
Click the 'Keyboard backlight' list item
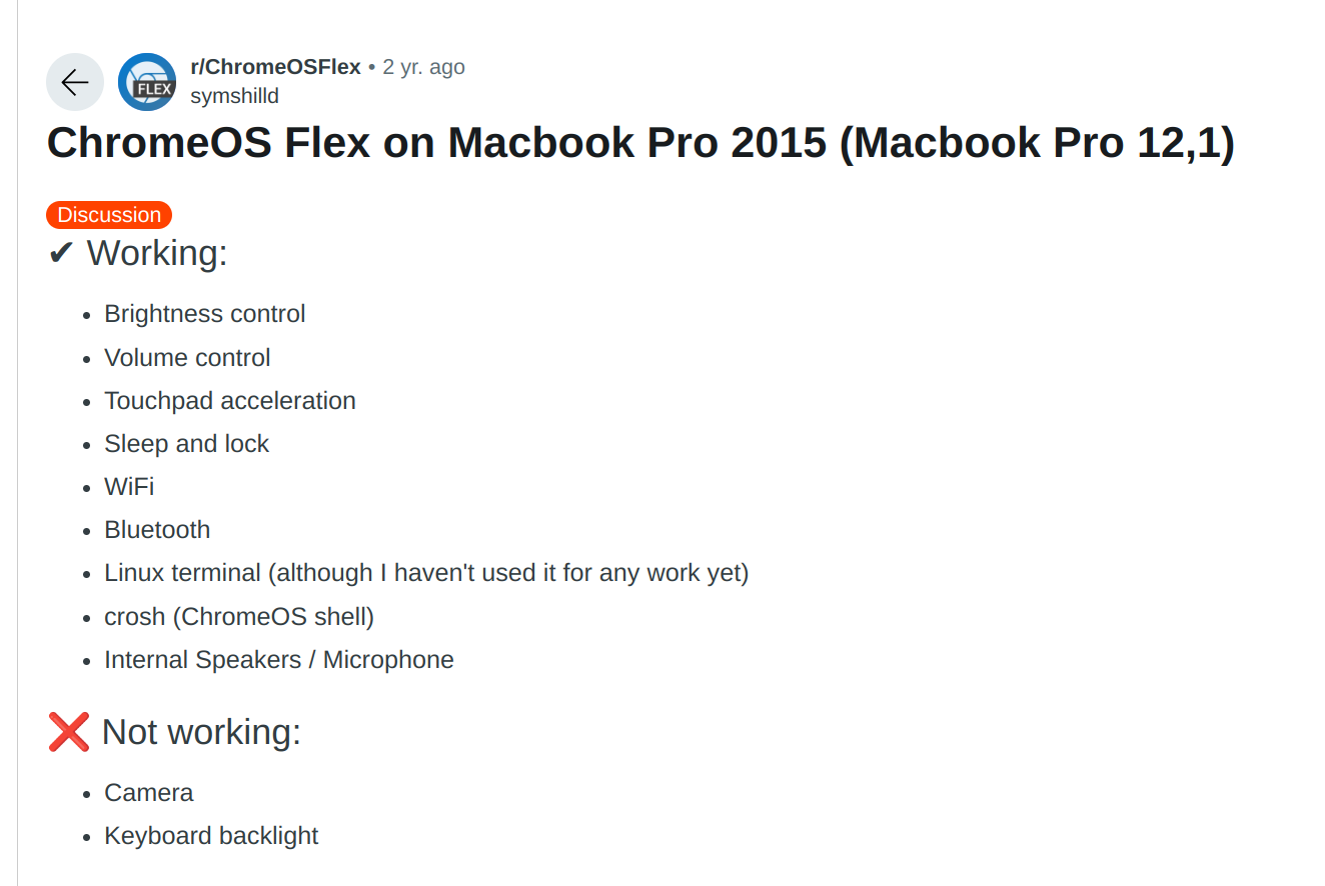click(211, 836)
